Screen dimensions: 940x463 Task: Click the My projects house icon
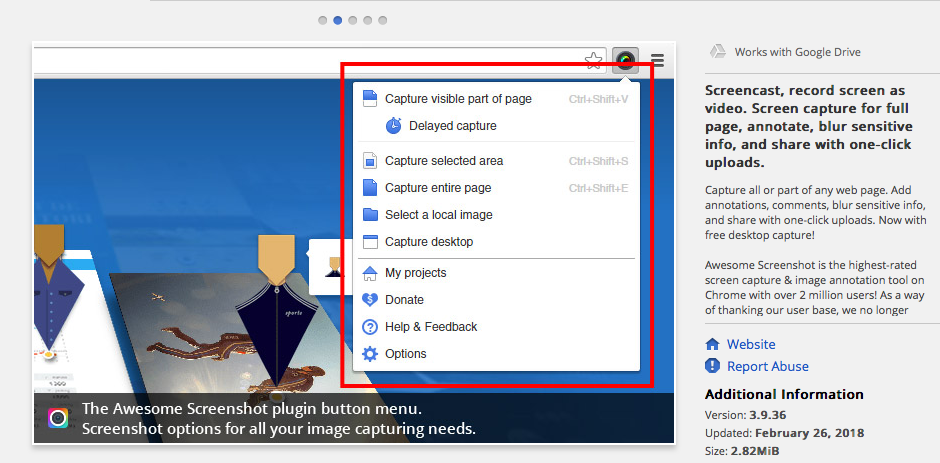pos(370,273)
